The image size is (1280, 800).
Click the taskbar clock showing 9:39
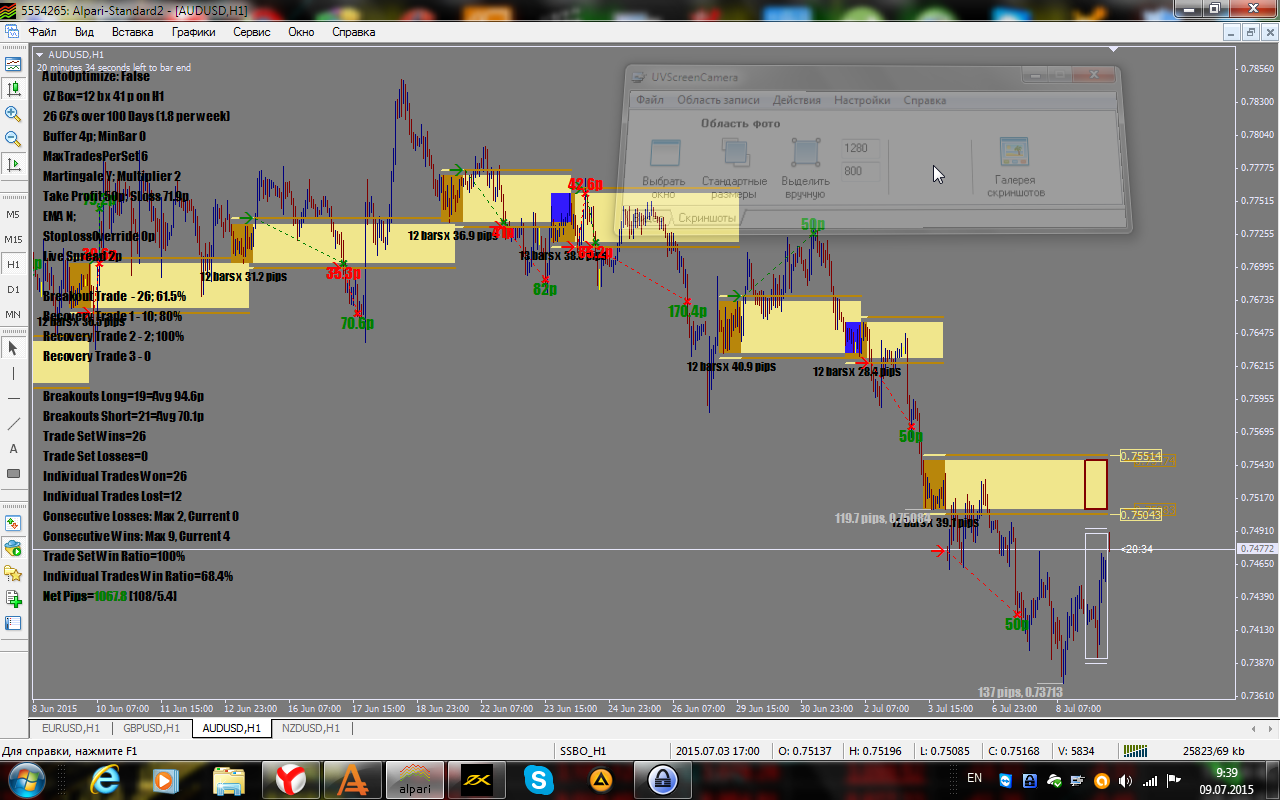1227,772
